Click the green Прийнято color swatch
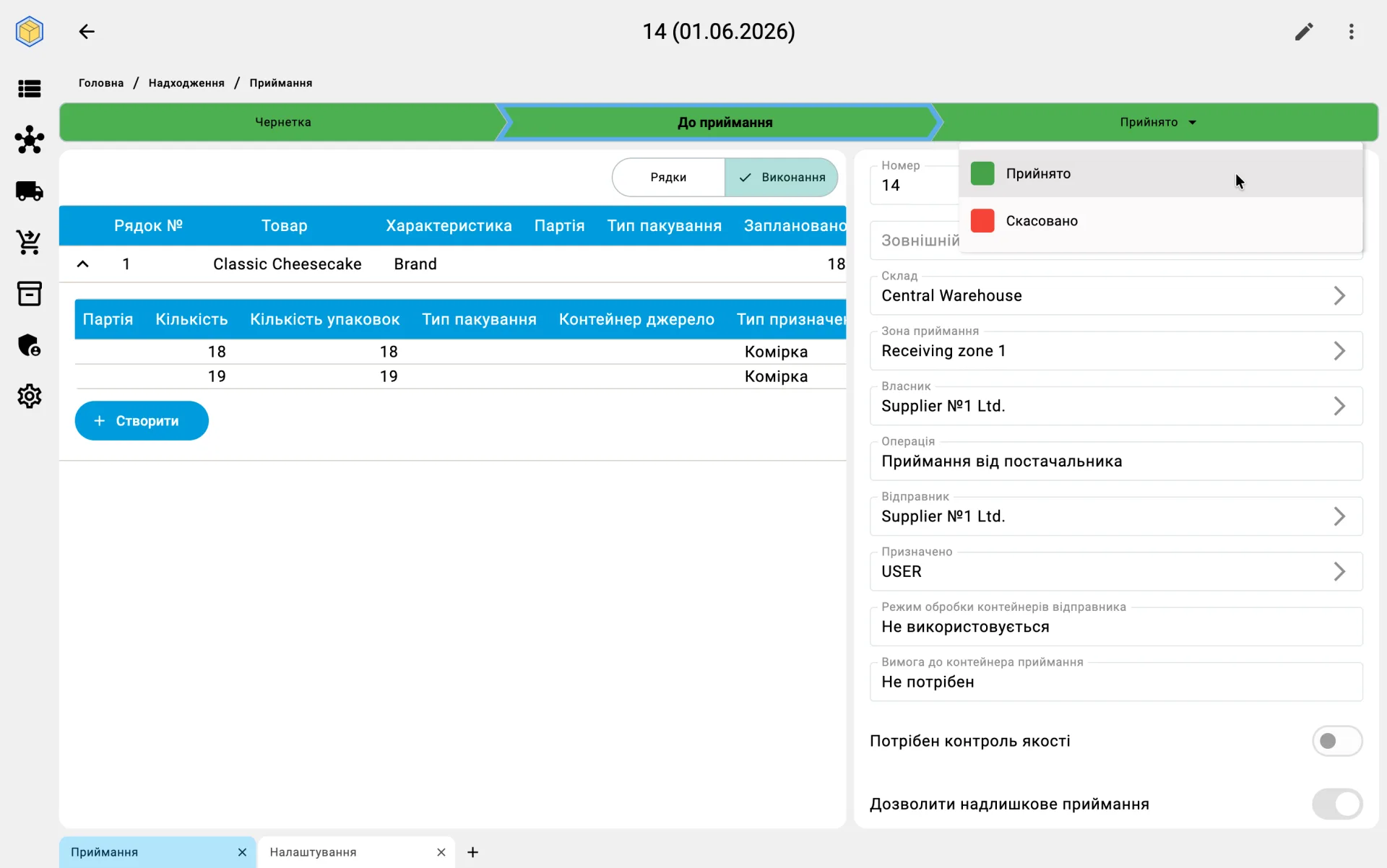Viewport: 1387px width, 868px height. [x=982, y=173]
